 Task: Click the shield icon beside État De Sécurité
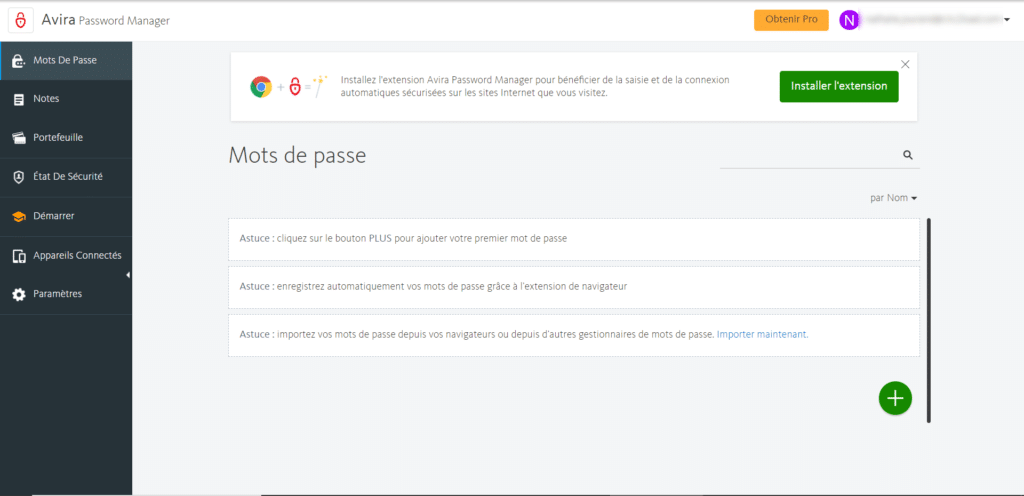[x=19, y=178]
